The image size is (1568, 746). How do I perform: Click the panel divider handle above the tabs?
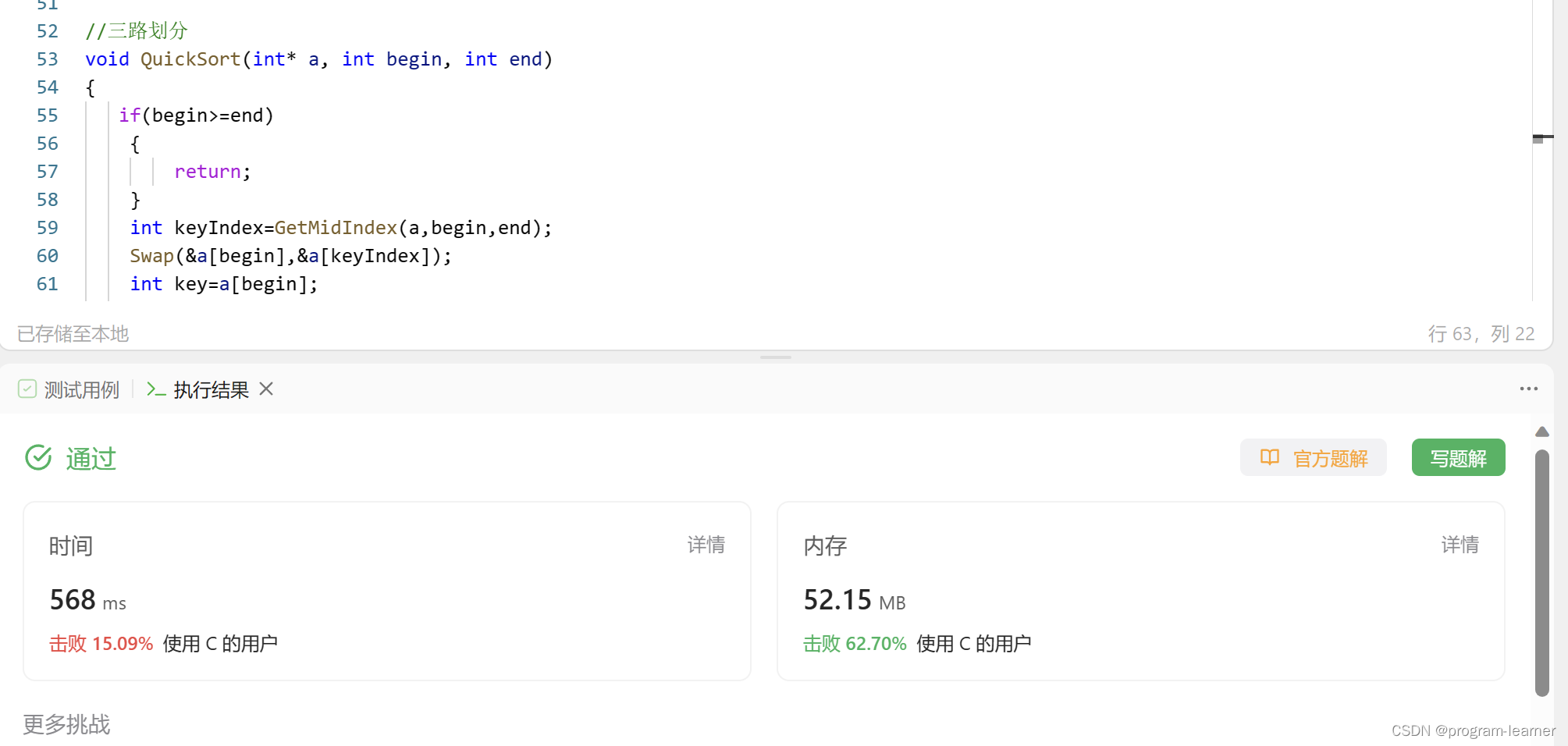[x=776, y=357]
